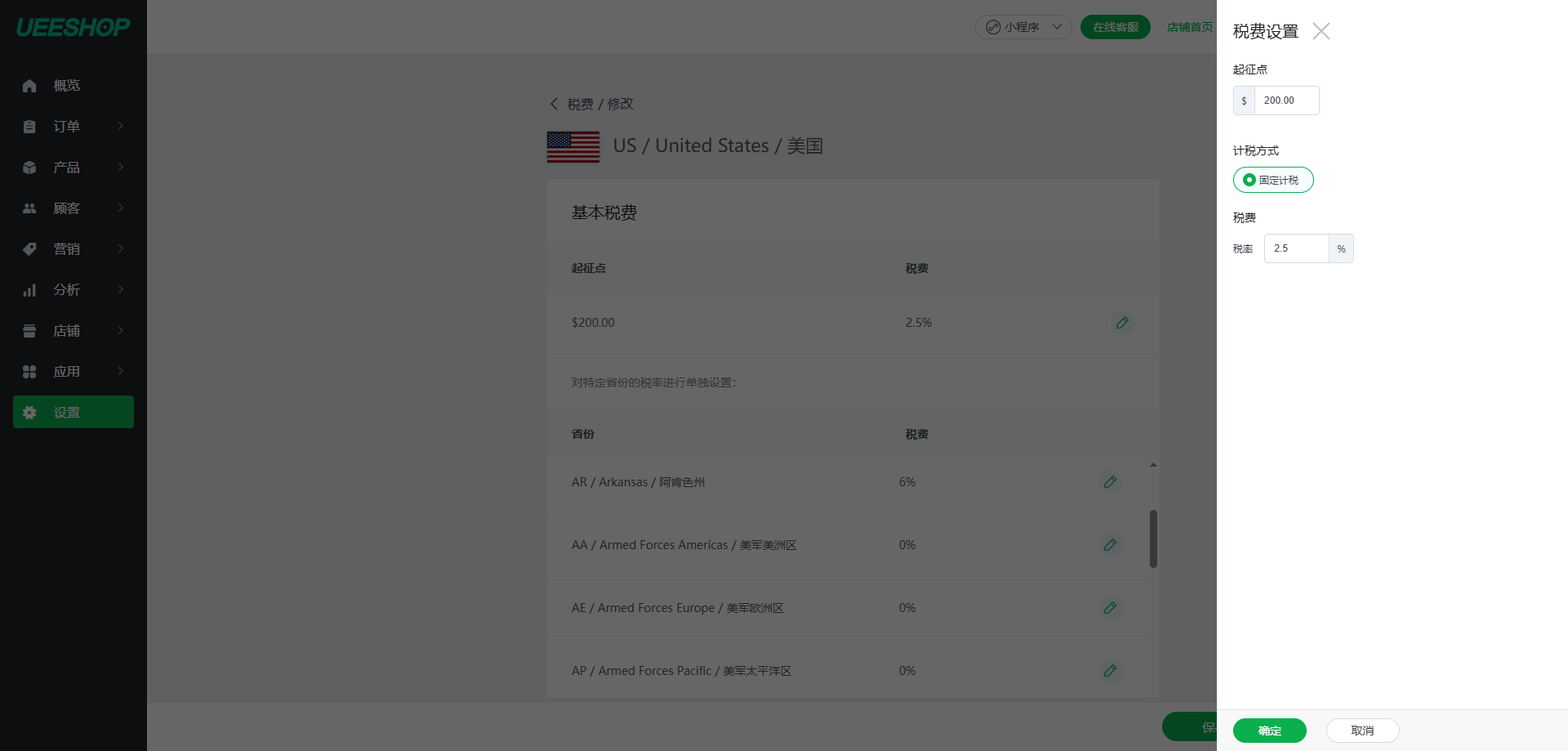The height and width of the screenshot is (751, 1568).
Task: Click the green 确定 button
Action: click(1269, 731)
